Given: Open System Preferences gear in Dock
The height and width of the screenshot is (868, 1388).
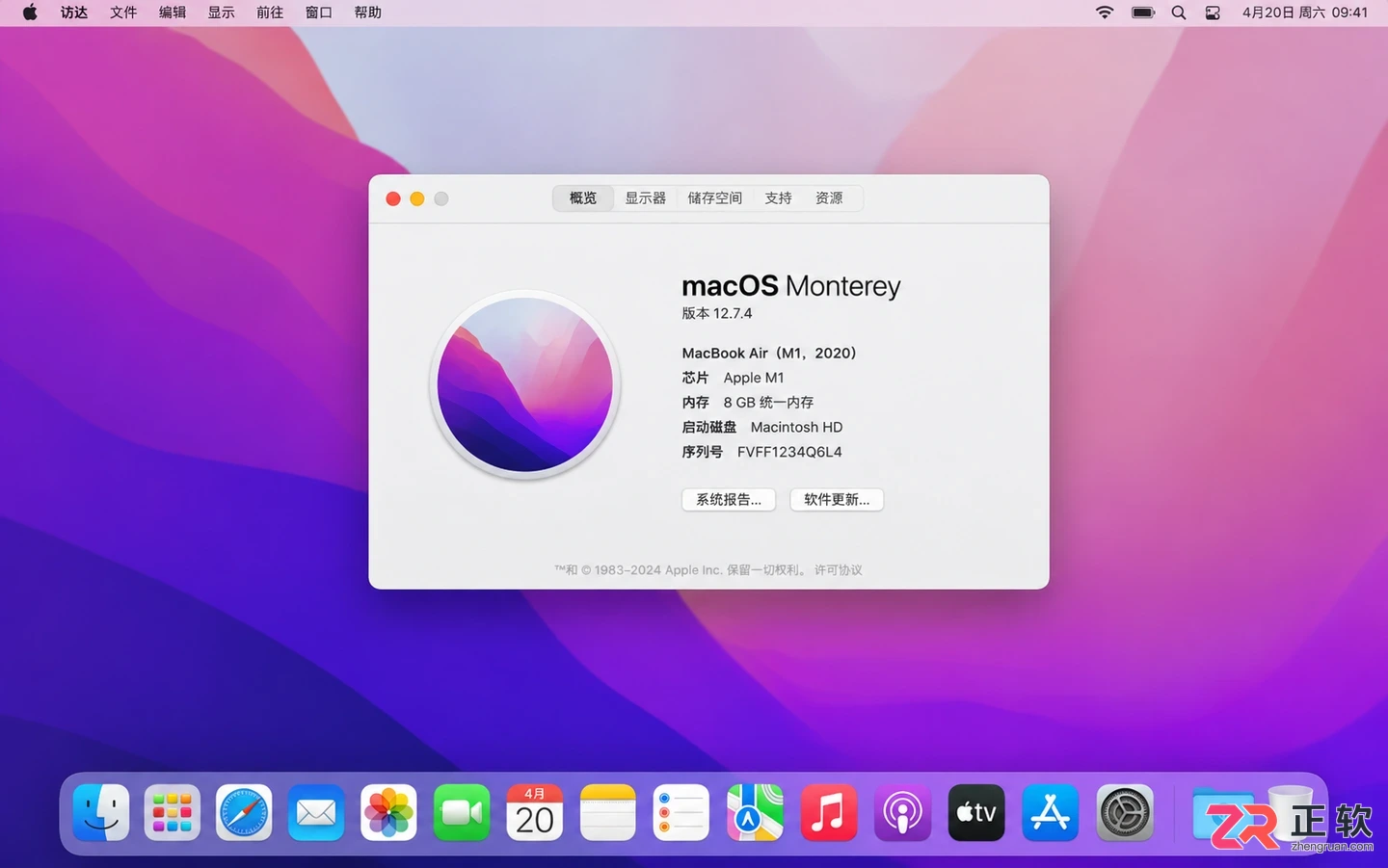Looking at the screenshot, I should pyautogui.click(x=1125, y=812).
